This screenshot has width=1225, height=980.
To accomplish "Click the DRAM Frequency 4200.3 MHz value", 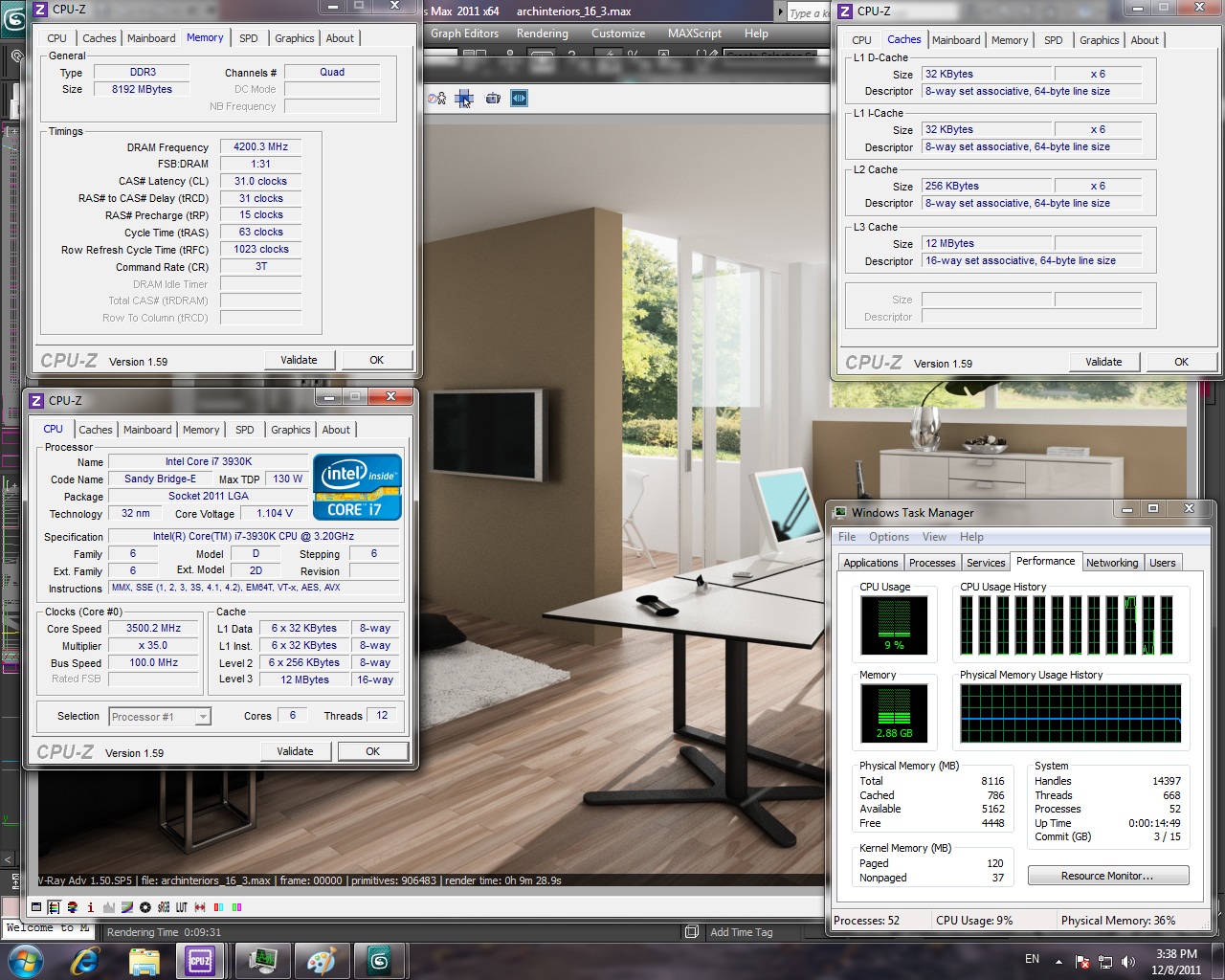I will coord(260,146).
